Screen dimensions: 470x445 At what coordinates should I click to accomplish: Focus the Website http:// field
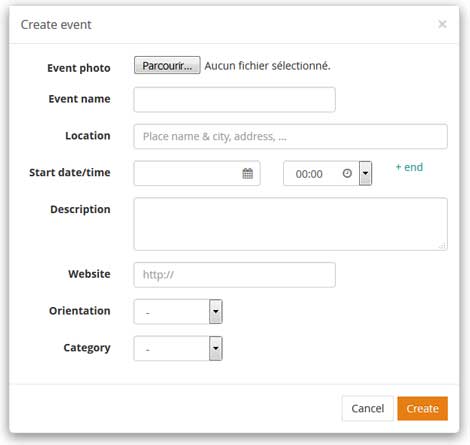point(234,275)
